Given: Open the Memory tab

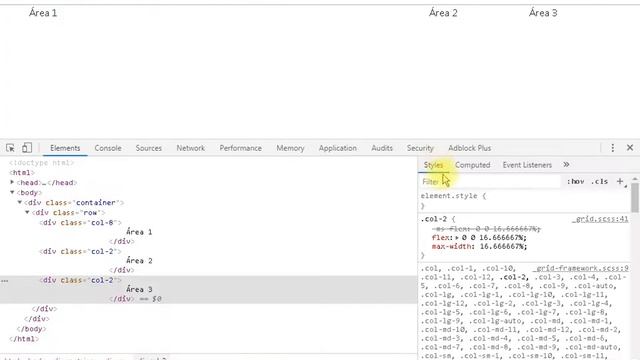Looking at the screenshot, I should point(290,148).
